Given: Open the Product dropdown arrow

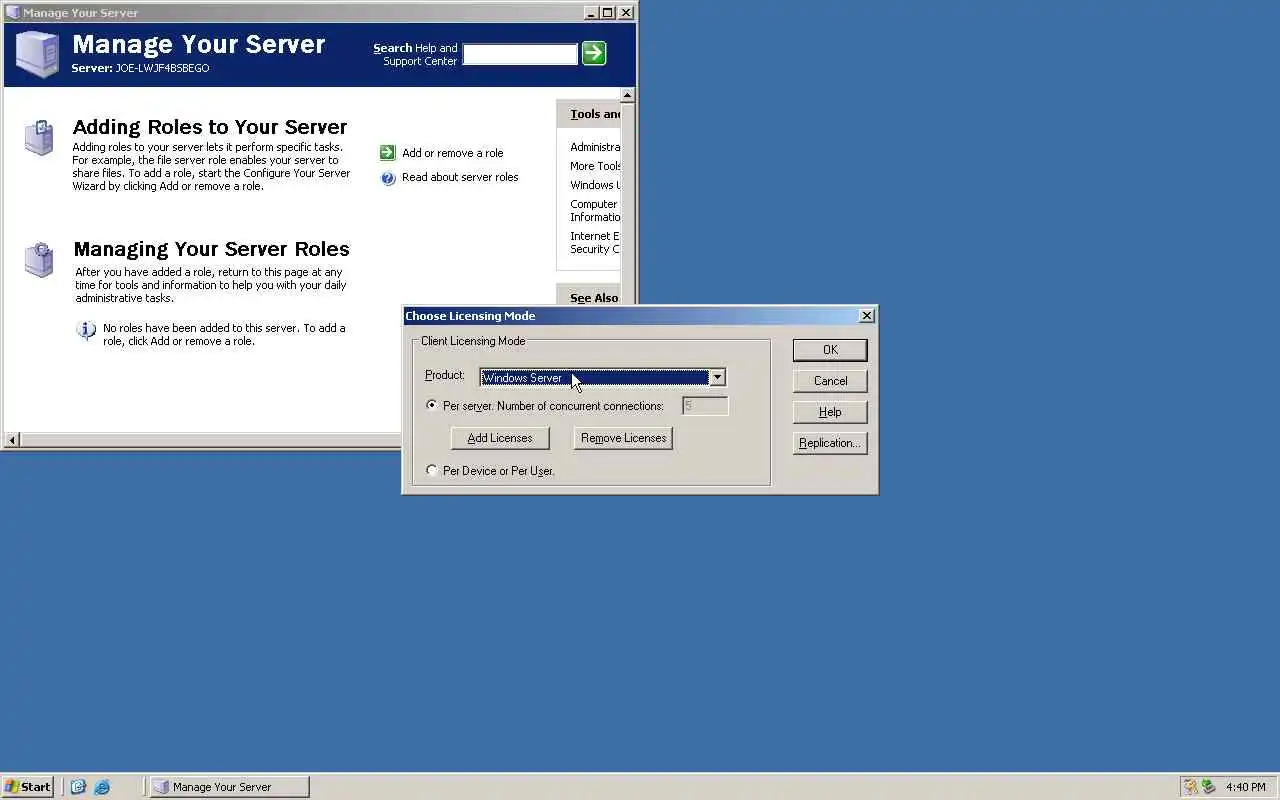Looking at the screenshot, I should [x=717, y=377].
